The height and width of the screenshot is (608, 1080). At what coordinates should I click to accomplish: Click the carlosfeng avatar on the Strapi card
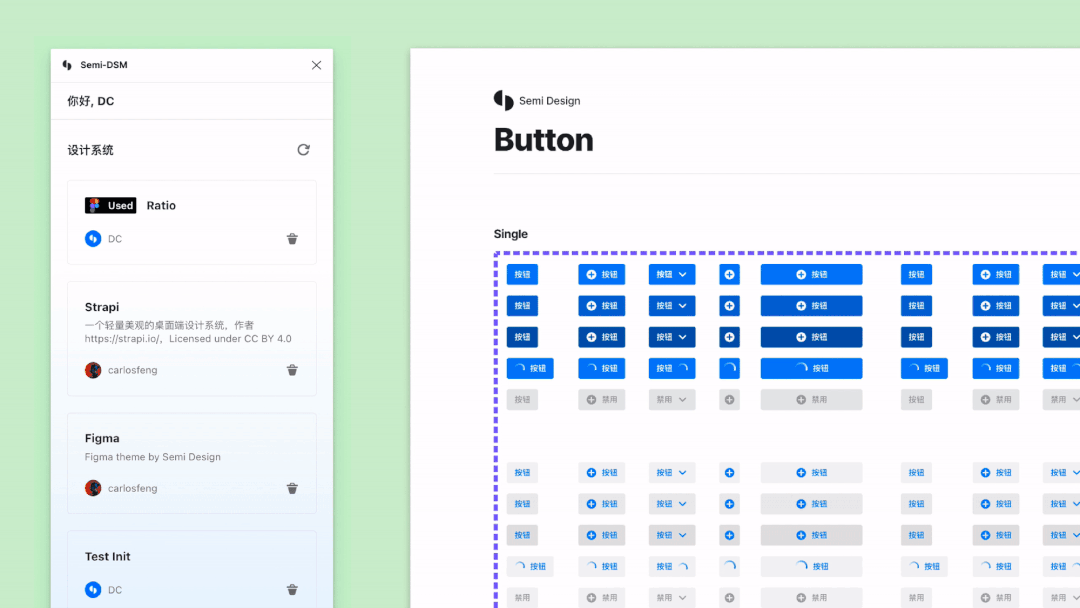(93, 370)
